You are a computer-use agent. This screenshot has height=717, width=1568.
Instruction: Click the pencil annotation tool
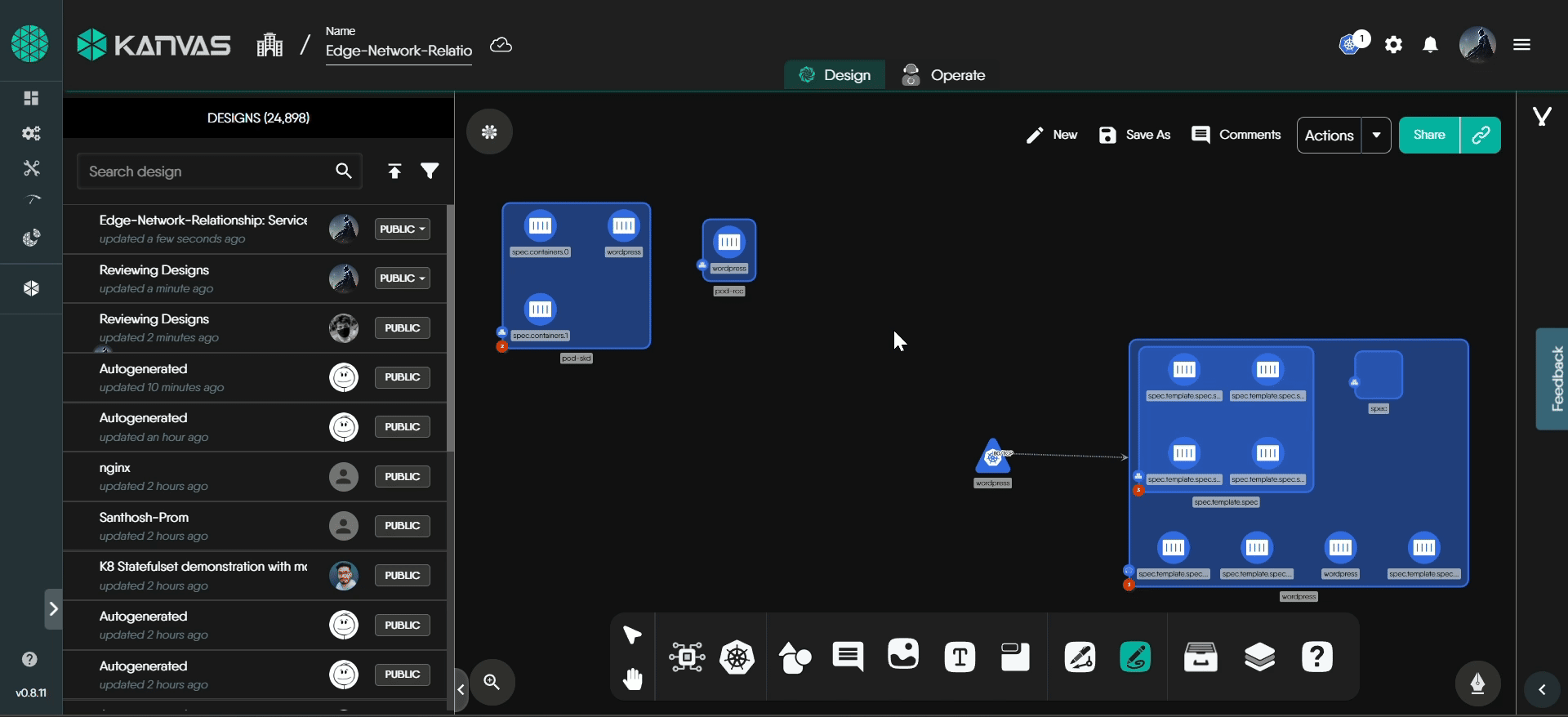(x=1080, y=657)
